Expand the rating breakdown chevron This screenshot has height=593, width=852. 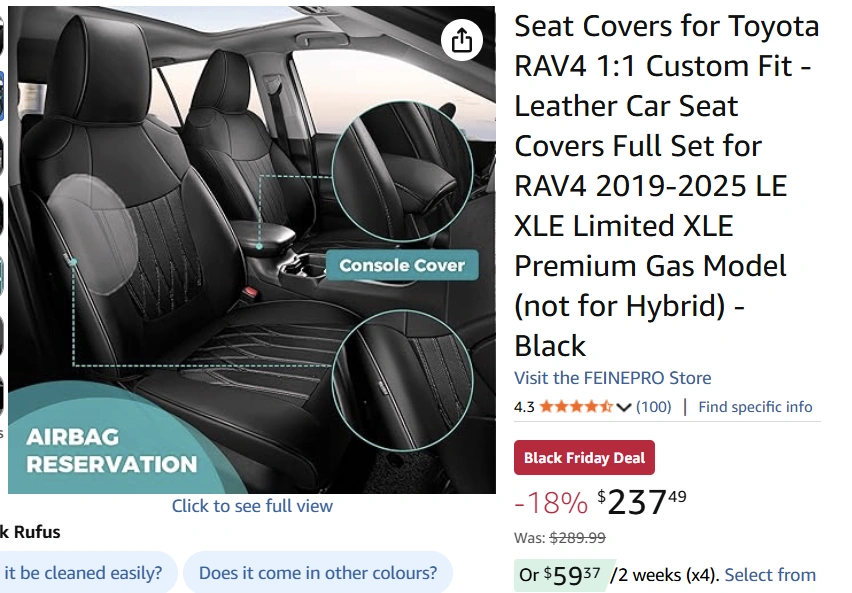coord(625,407)
